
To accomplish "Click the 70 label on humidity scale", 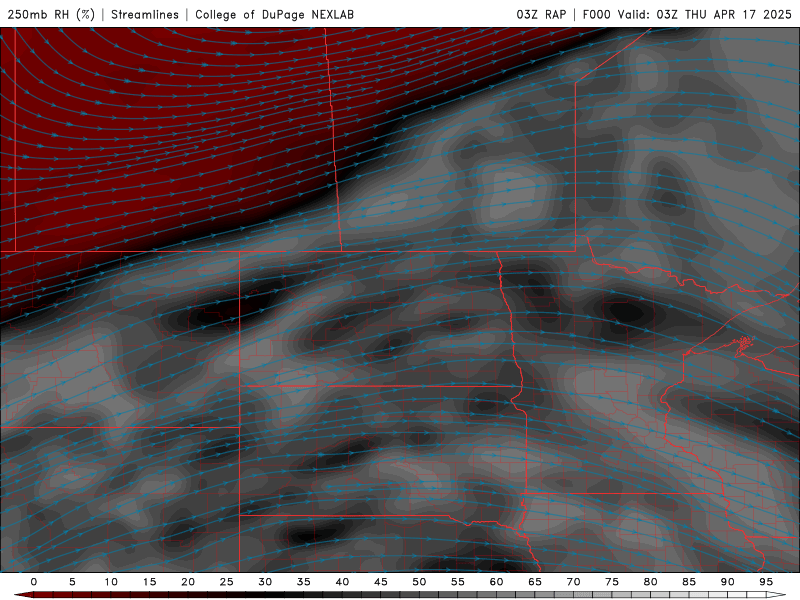I will point(573,582).
